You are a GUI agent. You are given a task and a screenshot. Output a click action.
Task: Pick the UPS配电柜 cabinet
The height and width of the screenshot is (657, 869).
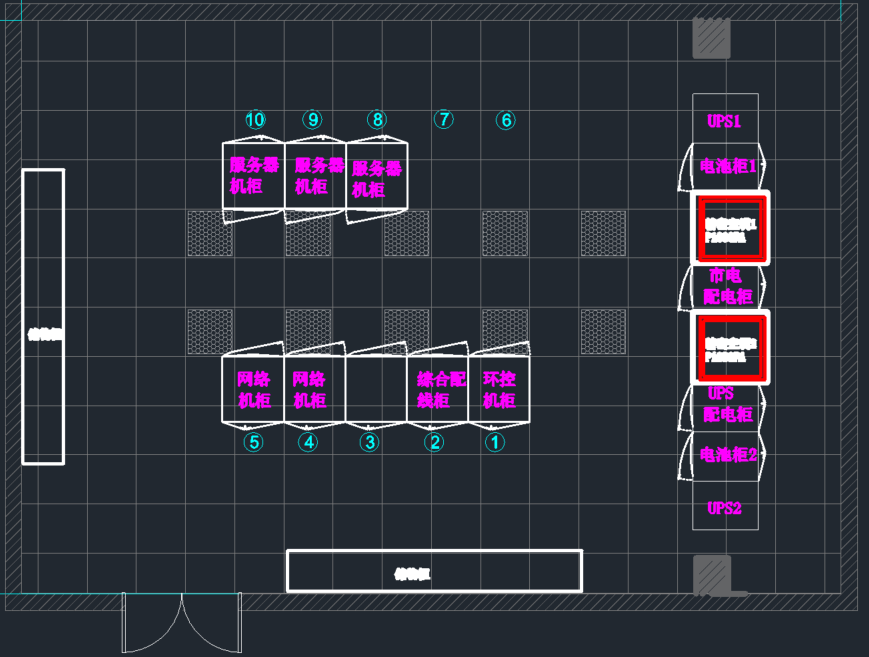[726, 404]
